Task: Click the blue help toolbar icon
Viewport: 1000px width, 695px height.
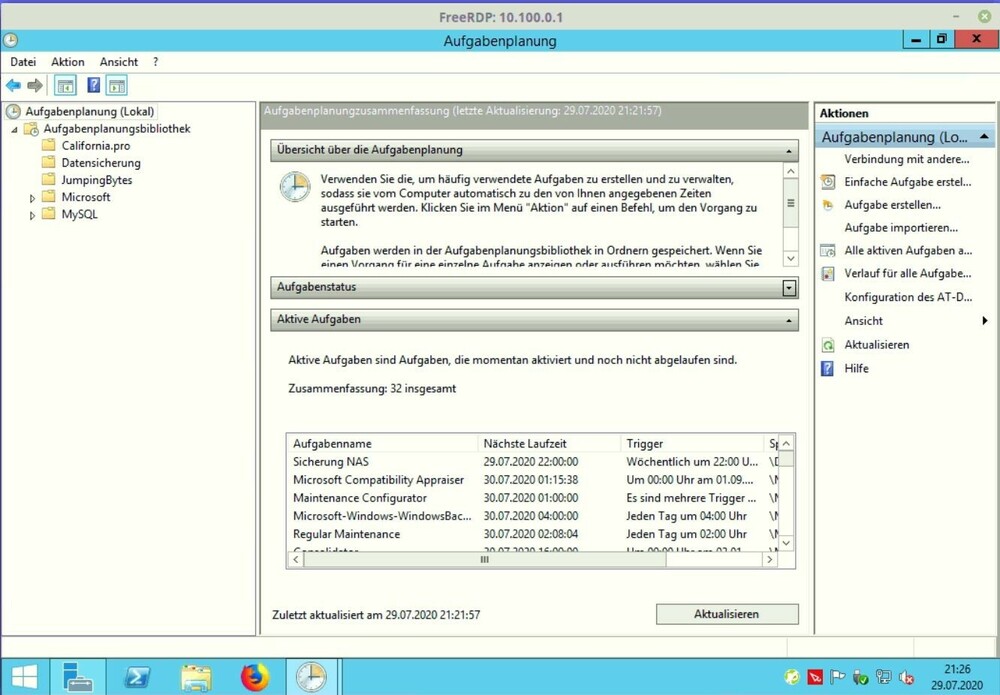Action: click(x=93, y=86)
